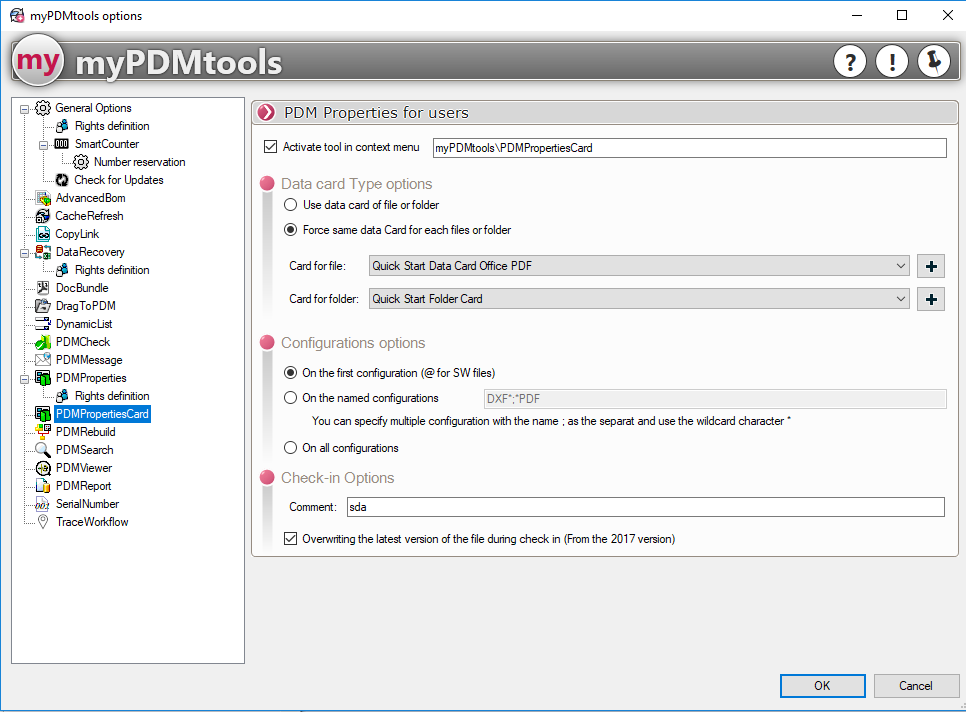
Task: Click the CopyLink icon in tree
Action: [43, 234]
